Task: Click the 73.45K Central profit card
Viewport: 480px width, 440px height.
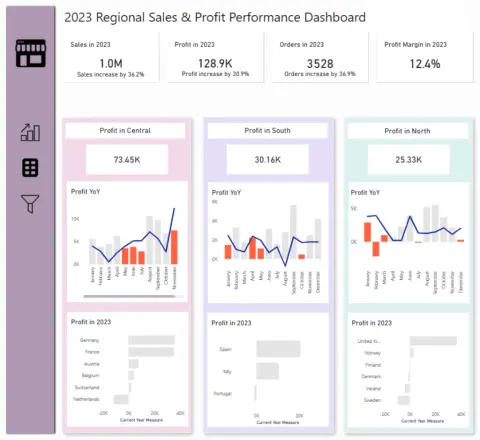Action: pos(127,159)
